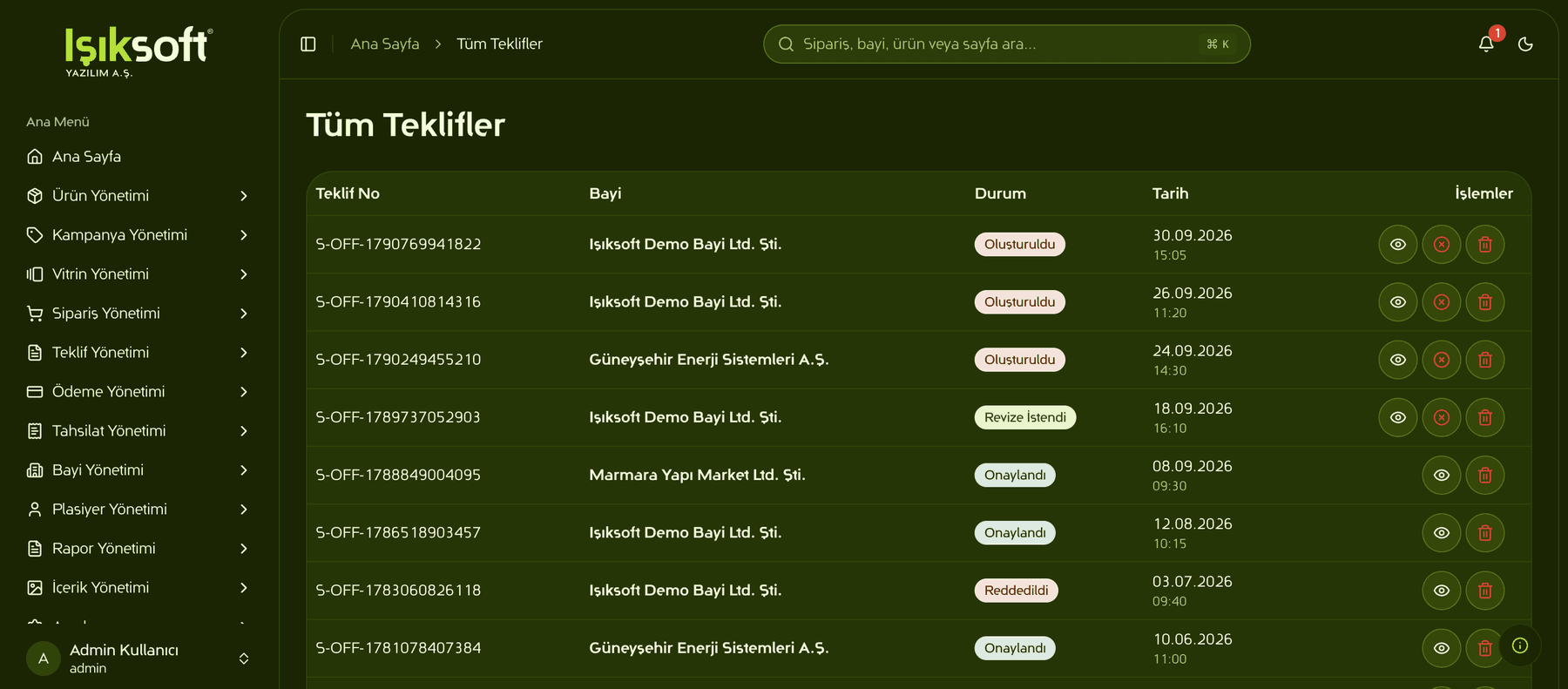This screenshot has height=689, width=1568.
Task: Open İçerik Yönetimi menu item
Action: (x=139, y=587)
